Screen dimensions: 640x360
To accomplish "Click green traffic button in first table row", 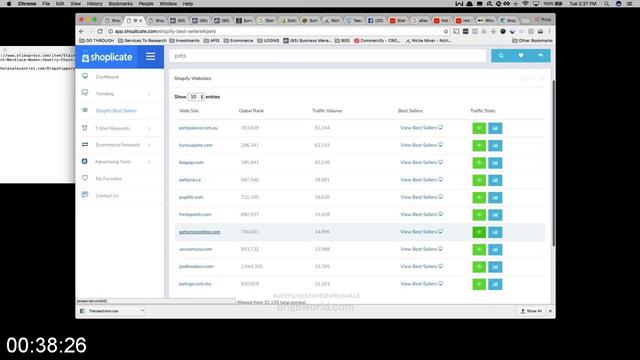I will (479, 128).
